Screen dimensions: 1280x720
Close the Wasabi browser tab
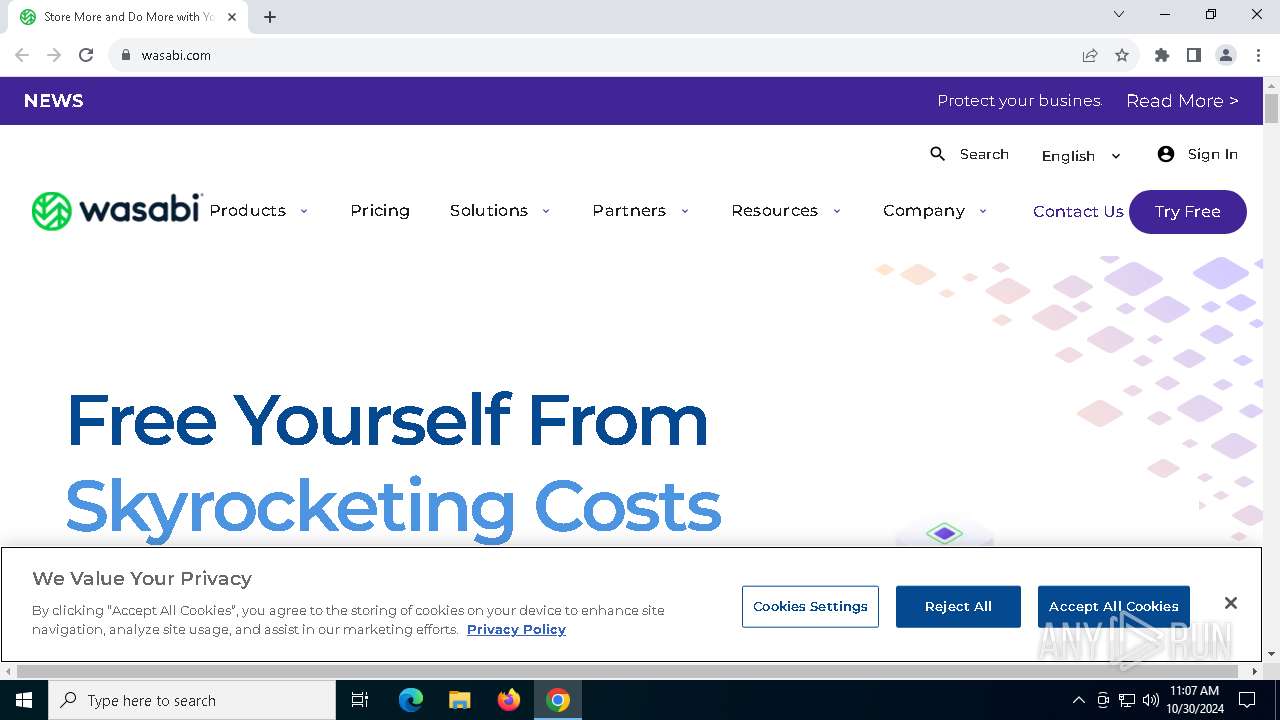click(x=232, y=17)
